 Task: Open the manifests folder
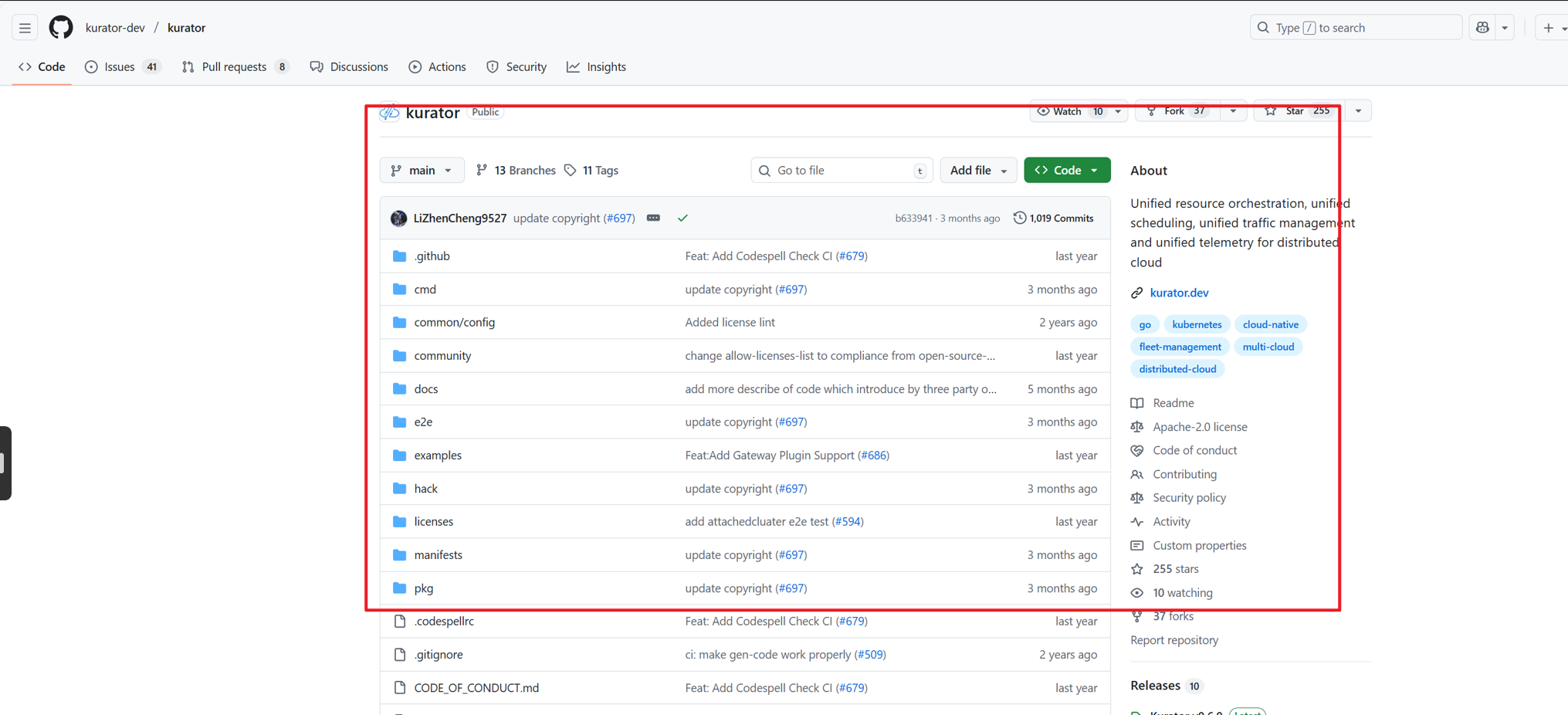[x=439, y=555]
